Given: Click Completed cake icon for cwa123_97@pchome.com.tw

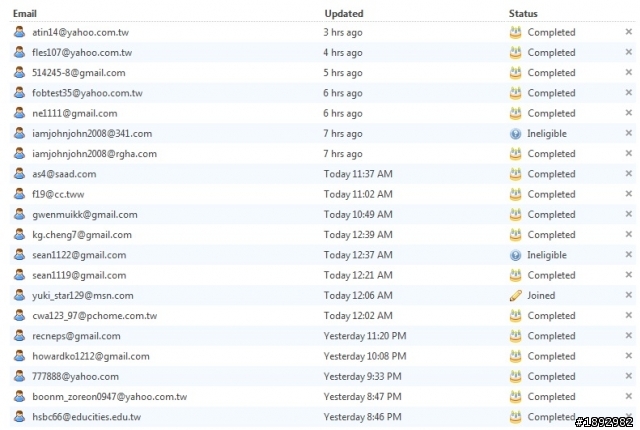Looking at the screenshot, I should (x=516, y=315).
